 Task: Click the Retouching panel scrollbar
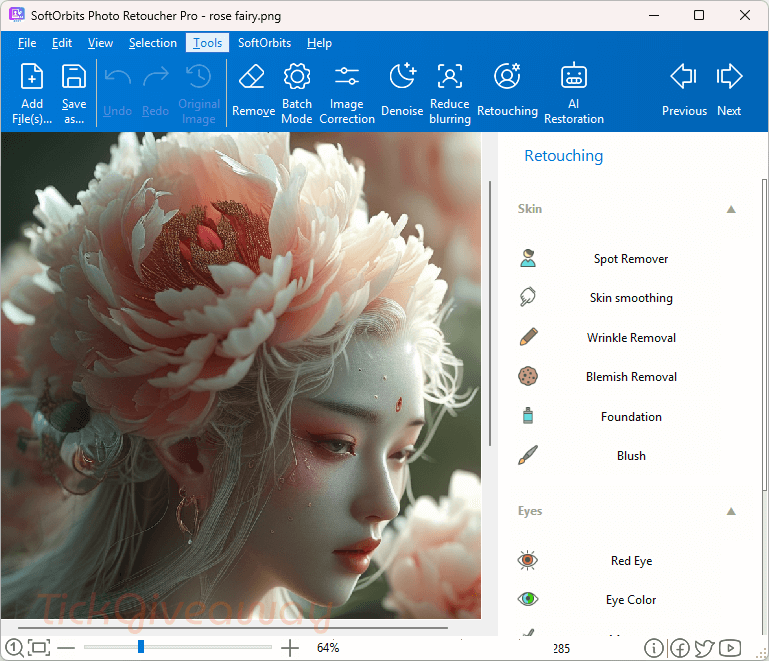(764, 334)
